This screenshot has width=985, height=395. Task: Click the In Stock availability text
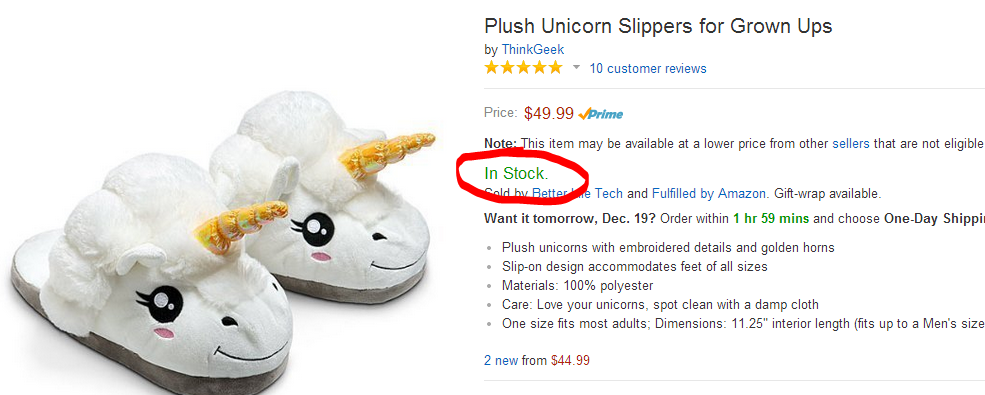(x=516, y=173)
